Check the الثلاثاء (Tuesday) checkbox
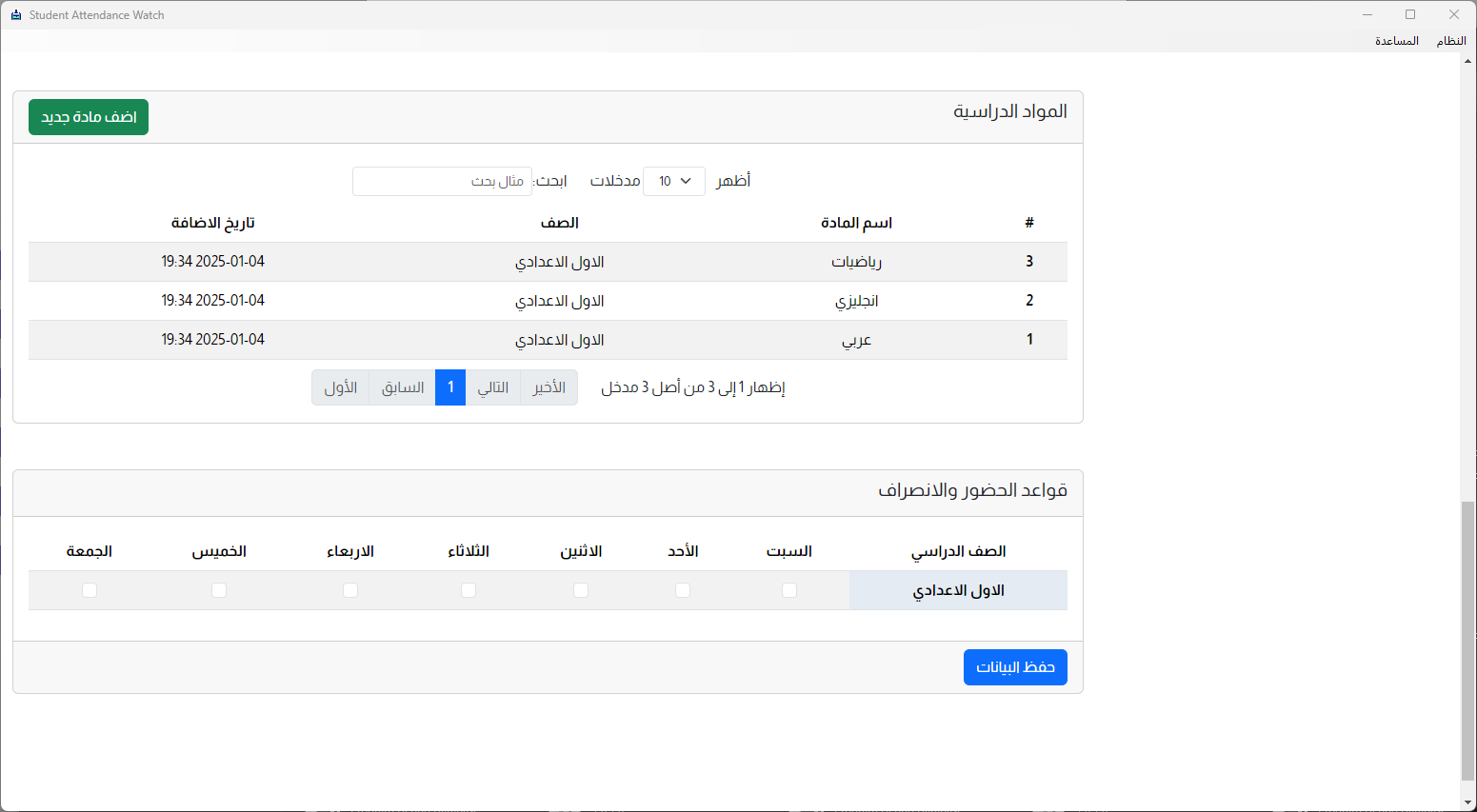 [x=469, y=590]
